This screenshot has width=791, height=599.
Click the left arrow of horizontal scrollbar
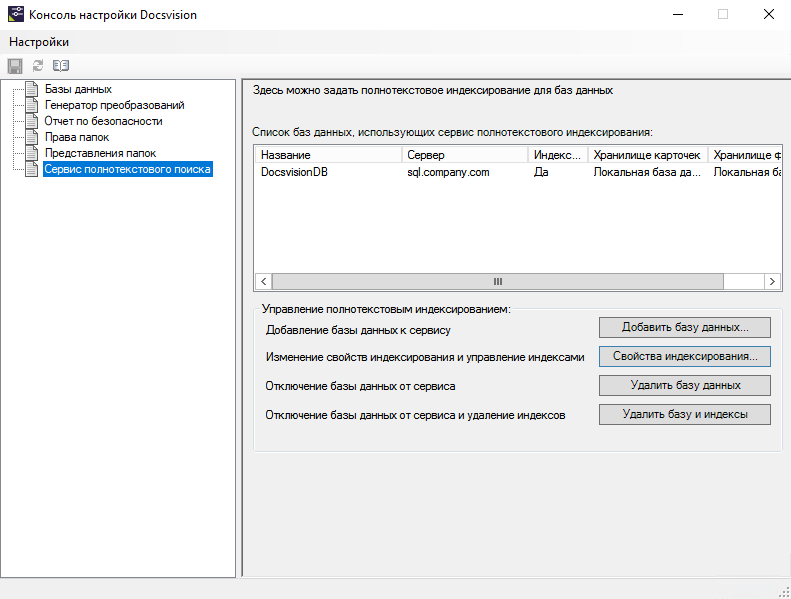click(x=263, y=282)
